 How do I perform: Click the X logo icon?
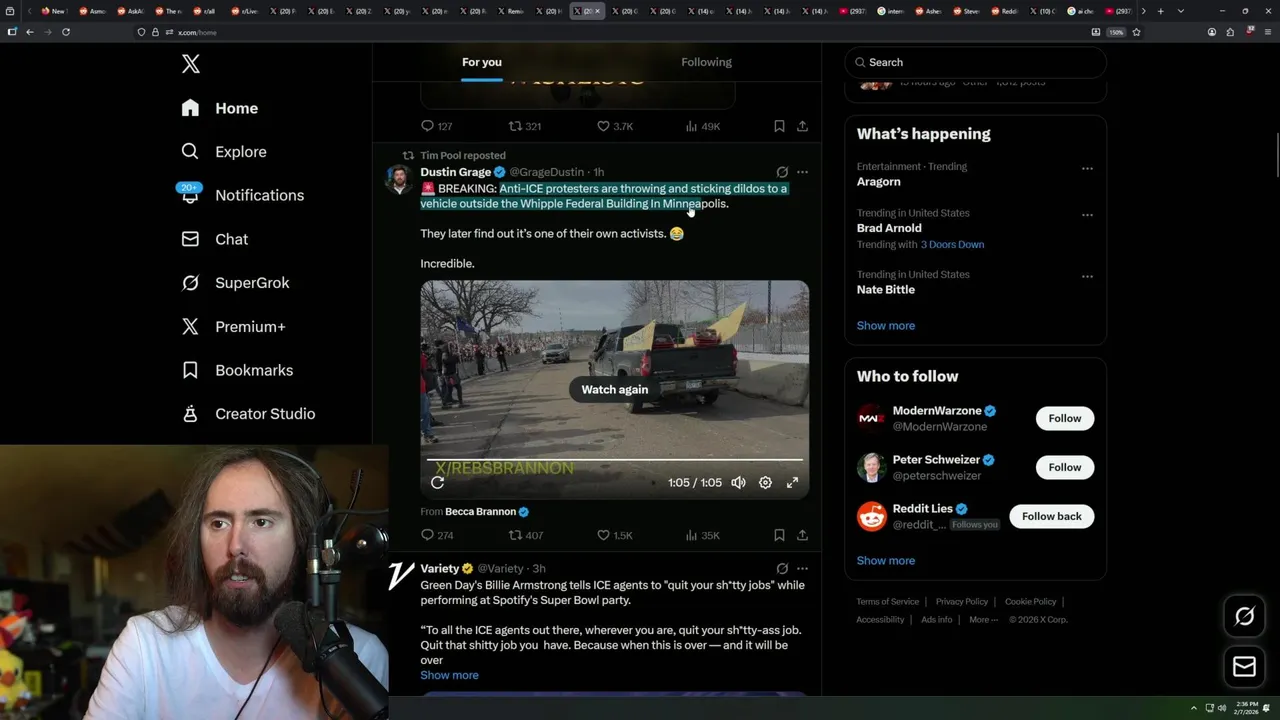click(191, 64)
